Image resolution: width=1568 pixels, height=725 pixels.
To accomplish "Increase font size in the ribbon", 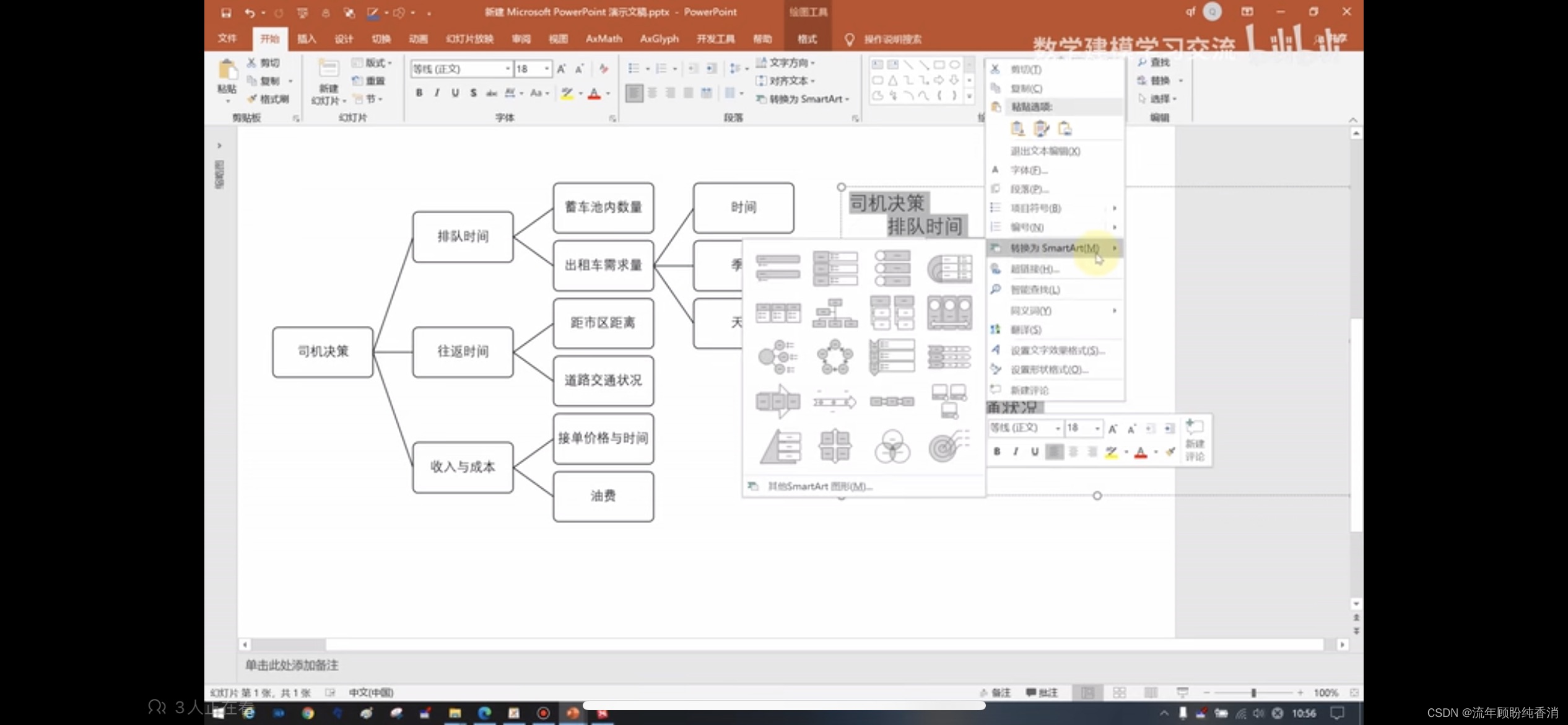I will click(561, 69).
